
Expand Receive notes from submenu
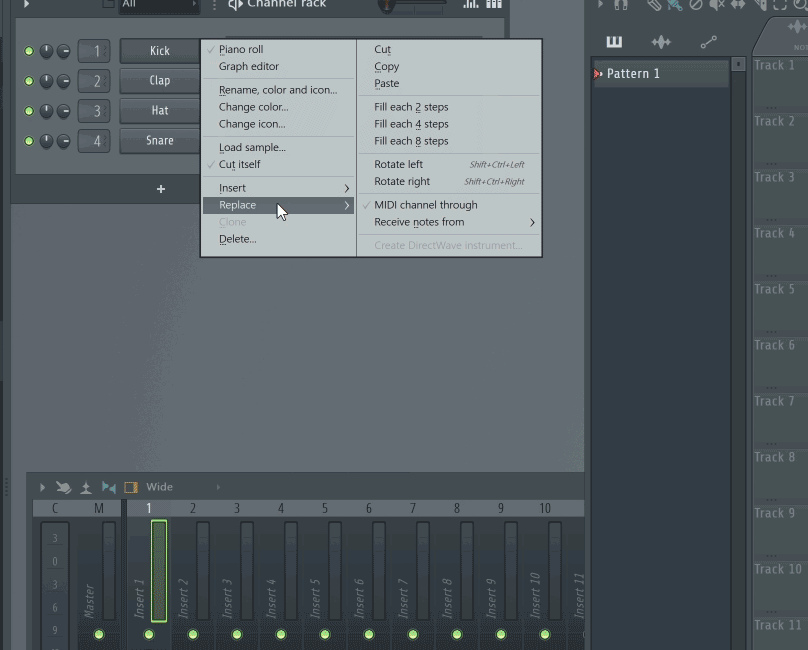[449, 222]
